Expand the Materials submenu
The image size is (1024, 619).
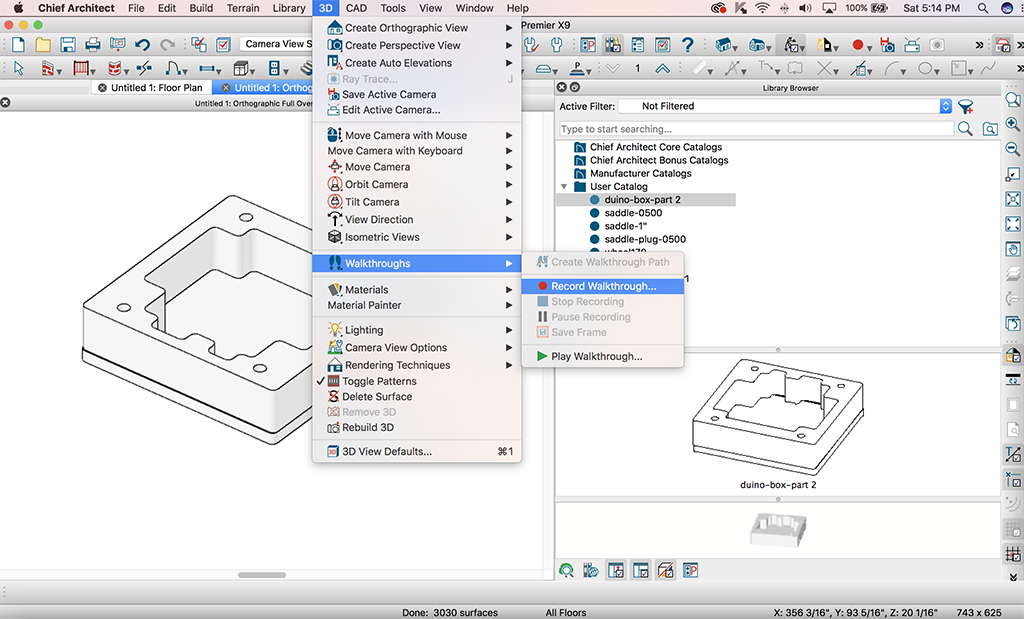pos(417,289)
